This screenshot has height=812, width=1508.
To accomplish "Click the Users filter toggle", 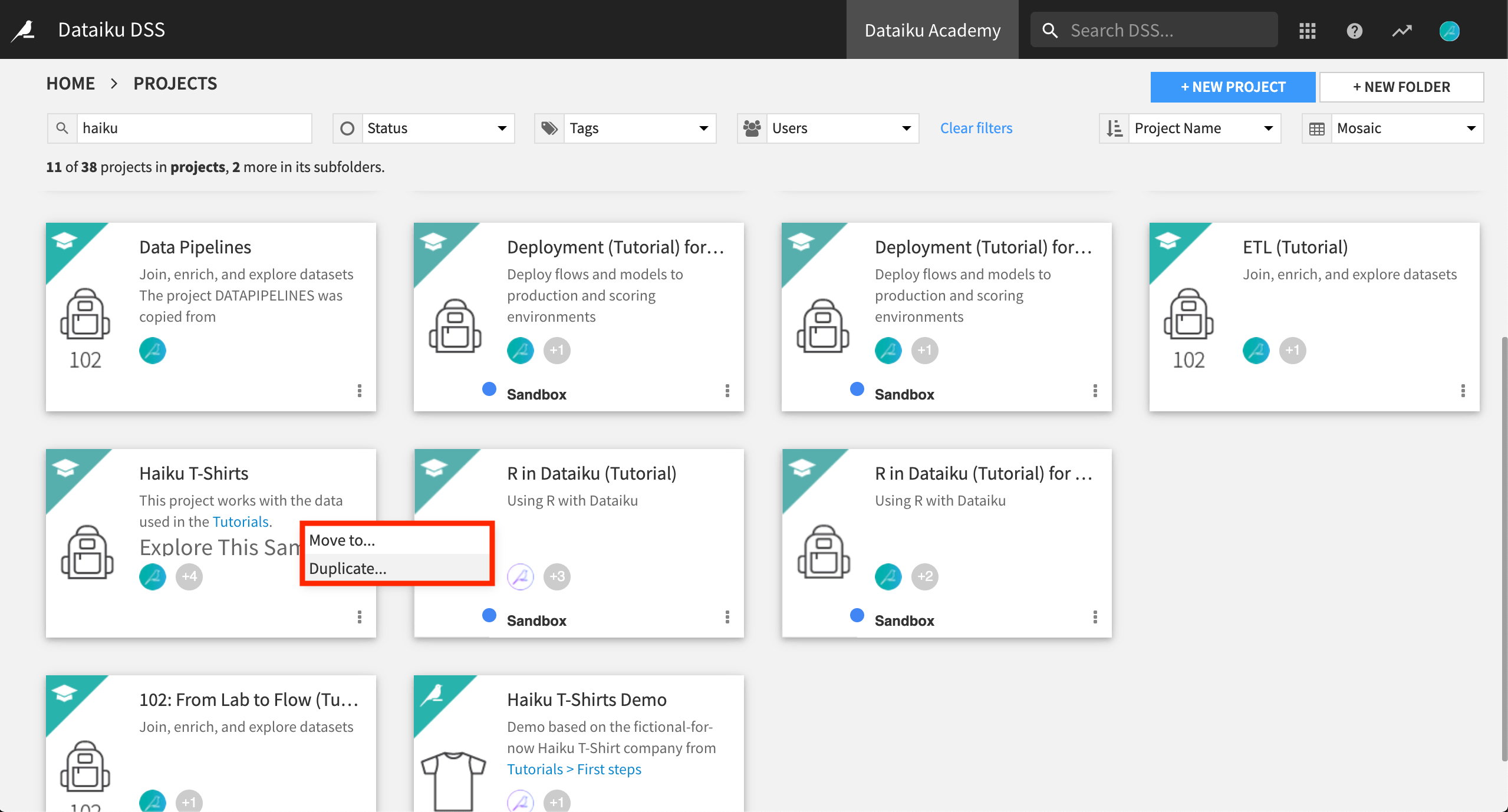I will pos(826,127).
